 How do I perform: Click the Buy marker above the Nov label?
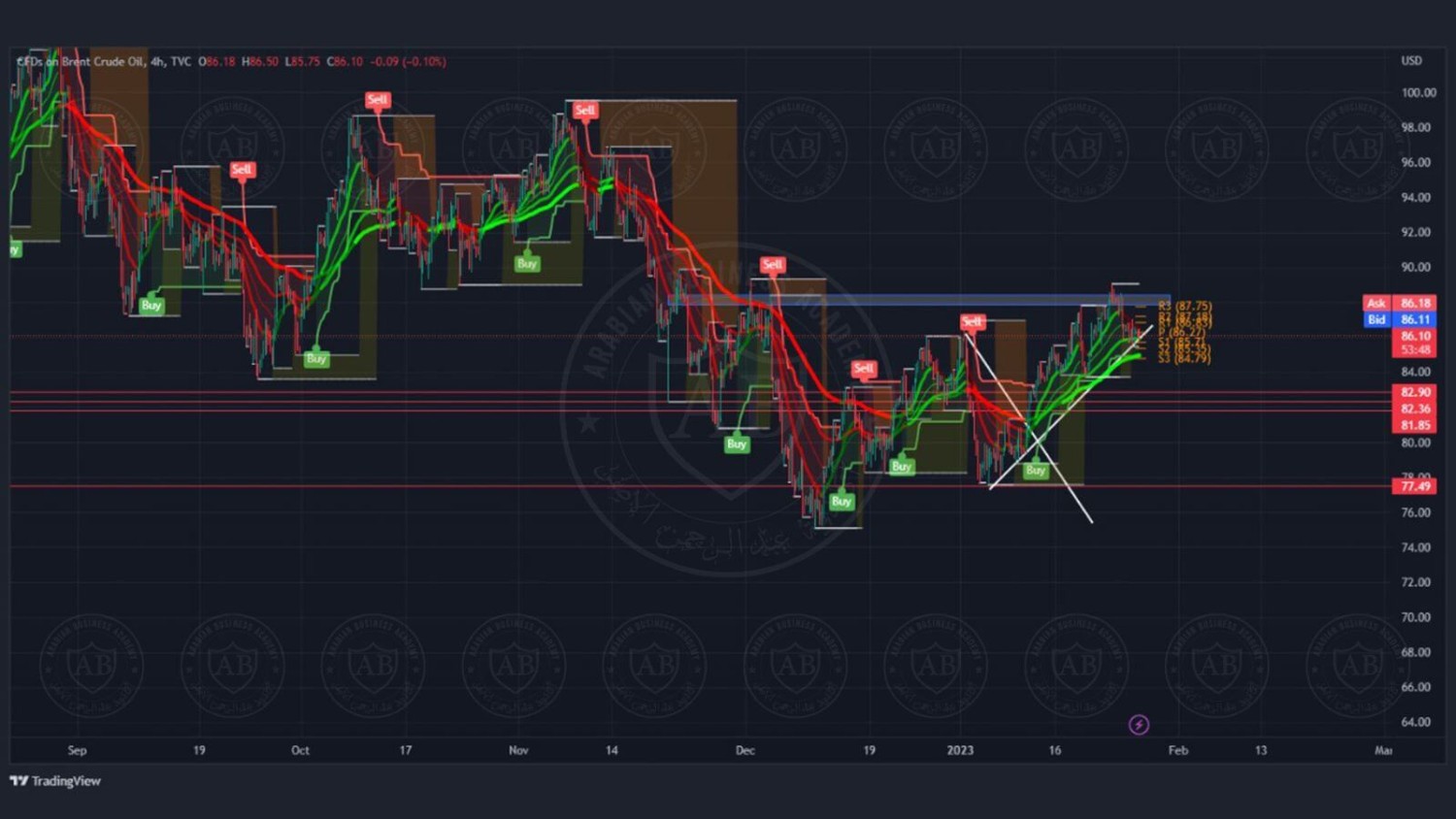[527, 264]
